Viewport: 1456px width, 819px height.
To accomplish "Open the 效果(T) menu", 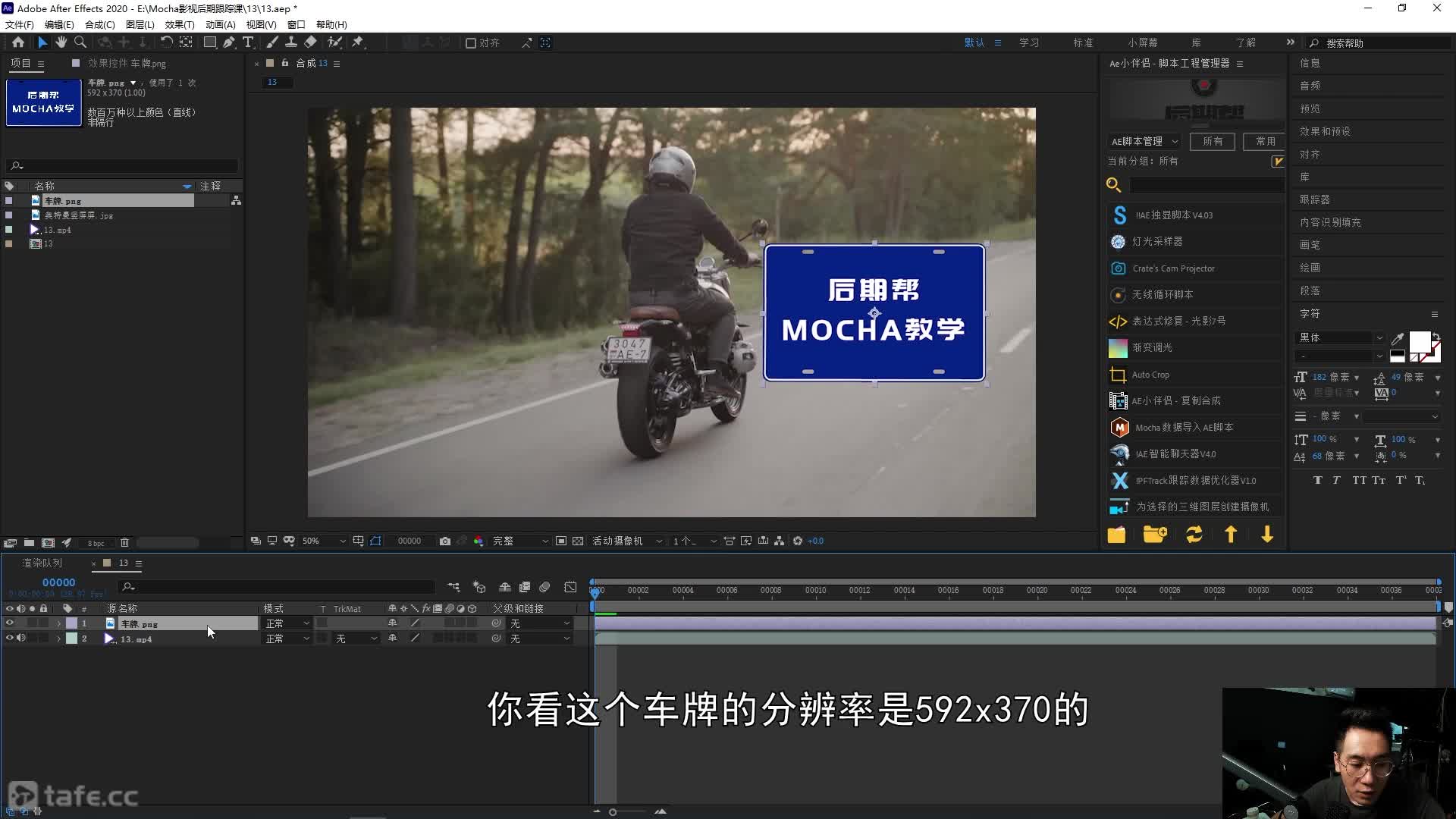I will [180, 25].
